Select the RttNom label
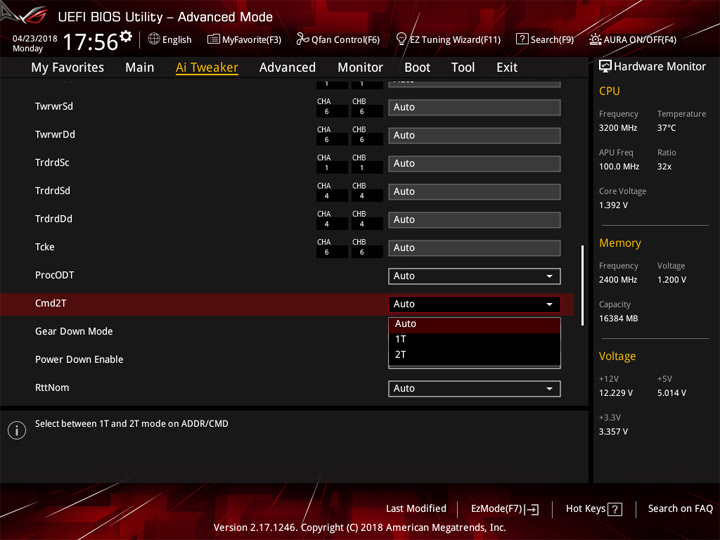Screen dimensions: 720x540 pyautogui.click(x=52, y=388)
